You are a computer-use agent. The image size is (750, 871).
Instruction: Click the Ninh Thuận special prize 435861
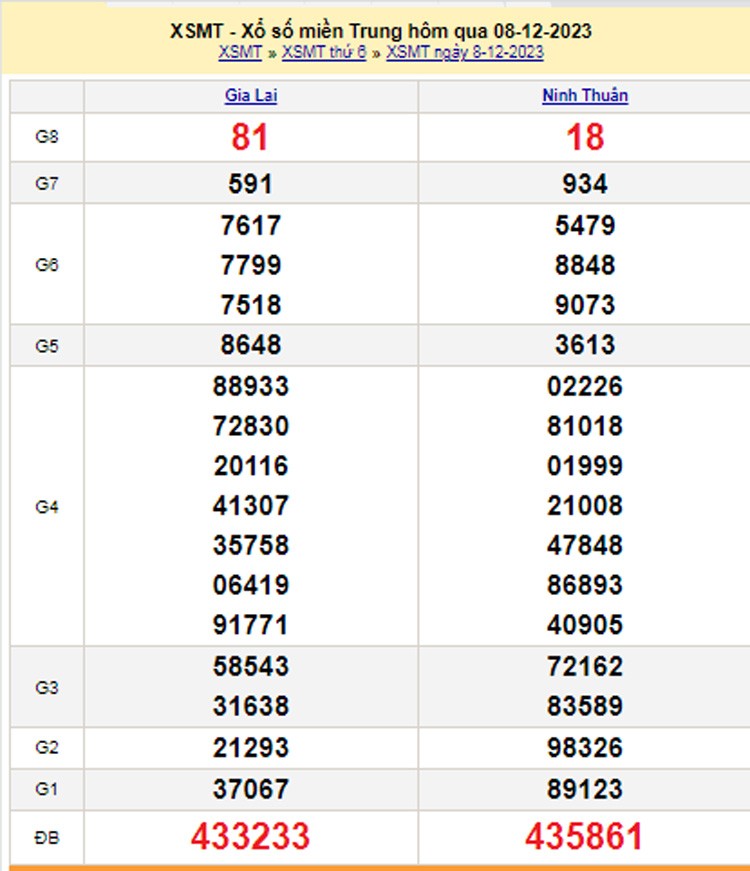pyautogui.click(x=585, y=836)
